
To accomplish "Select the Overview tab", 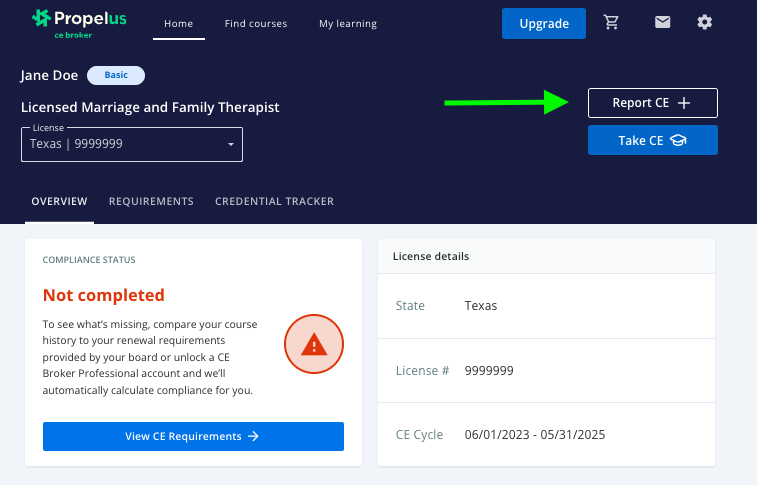I will pyautogui.click(x=59, y=201).
